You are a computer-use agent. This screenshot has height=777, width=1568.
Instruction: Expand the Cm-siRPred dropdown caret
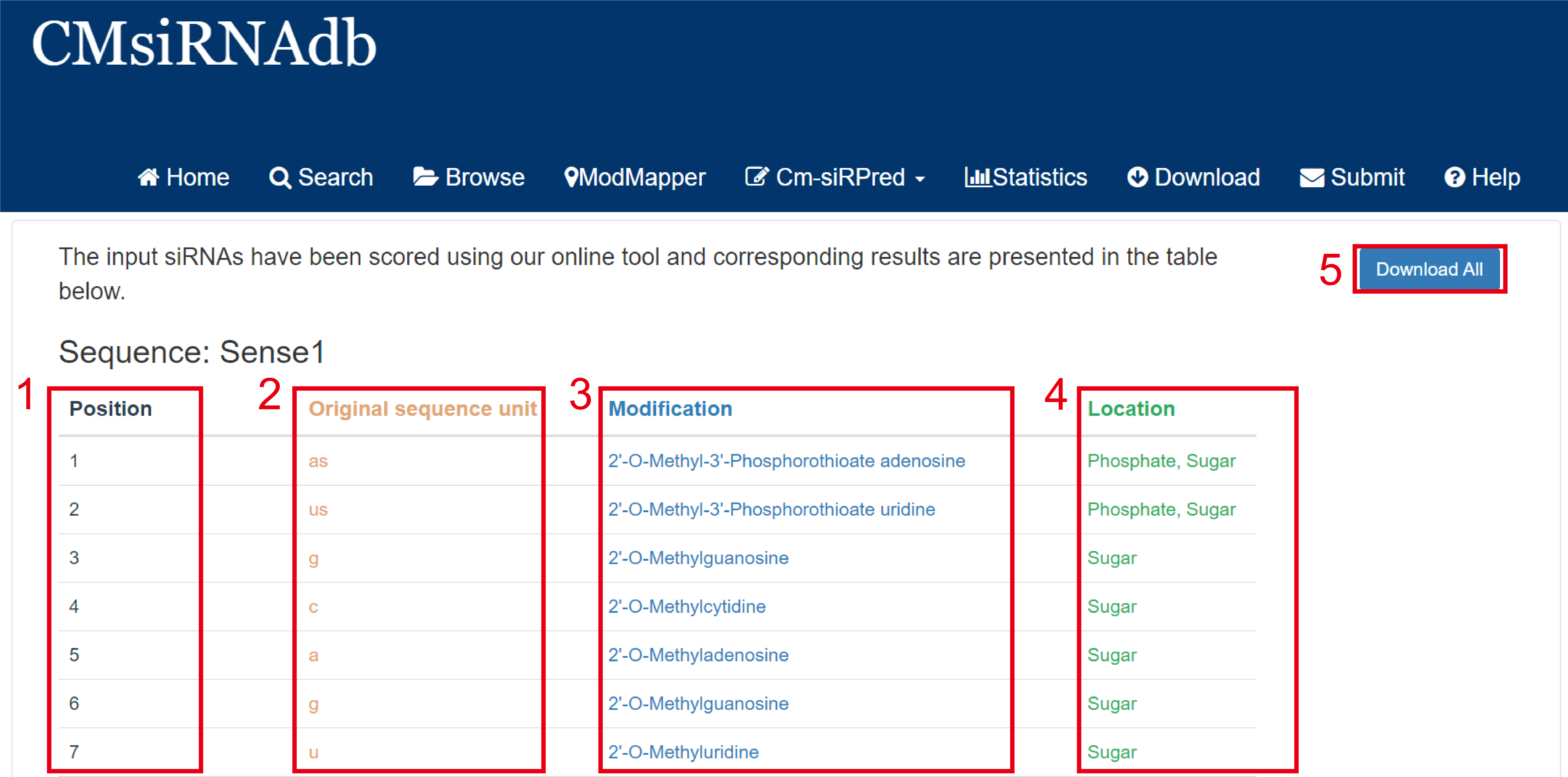tap(920, 179)
